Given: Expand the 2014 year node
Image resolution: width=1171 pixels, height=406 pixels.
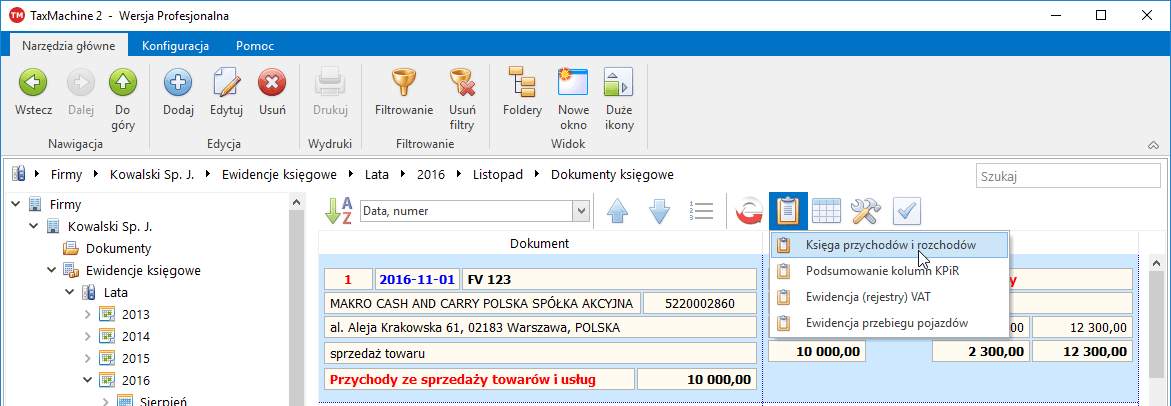Looking at the screenshot, I should pos(87,336).
